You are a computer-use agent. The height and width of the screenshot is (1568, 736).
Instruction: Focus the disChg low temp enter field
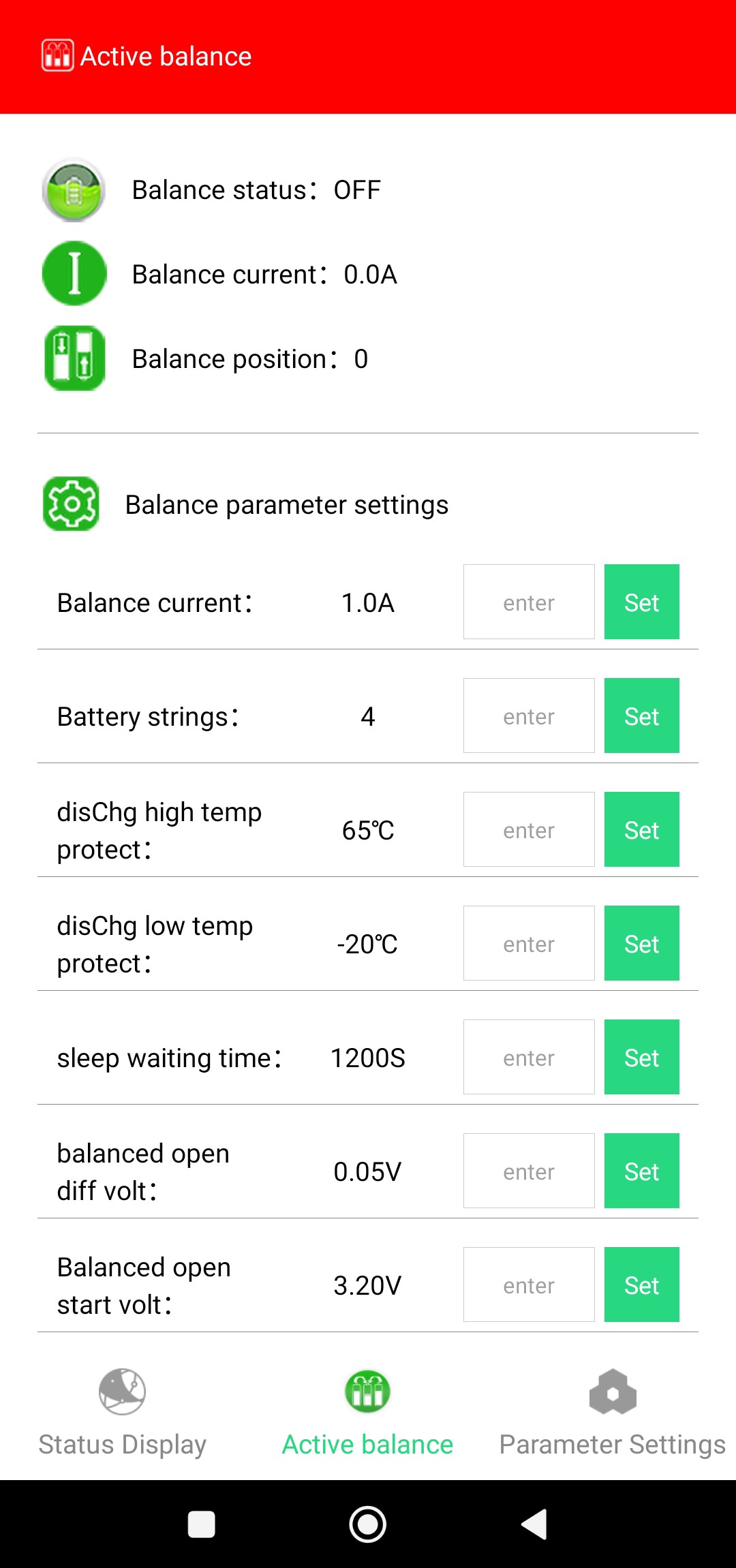(x=529, y=943)
